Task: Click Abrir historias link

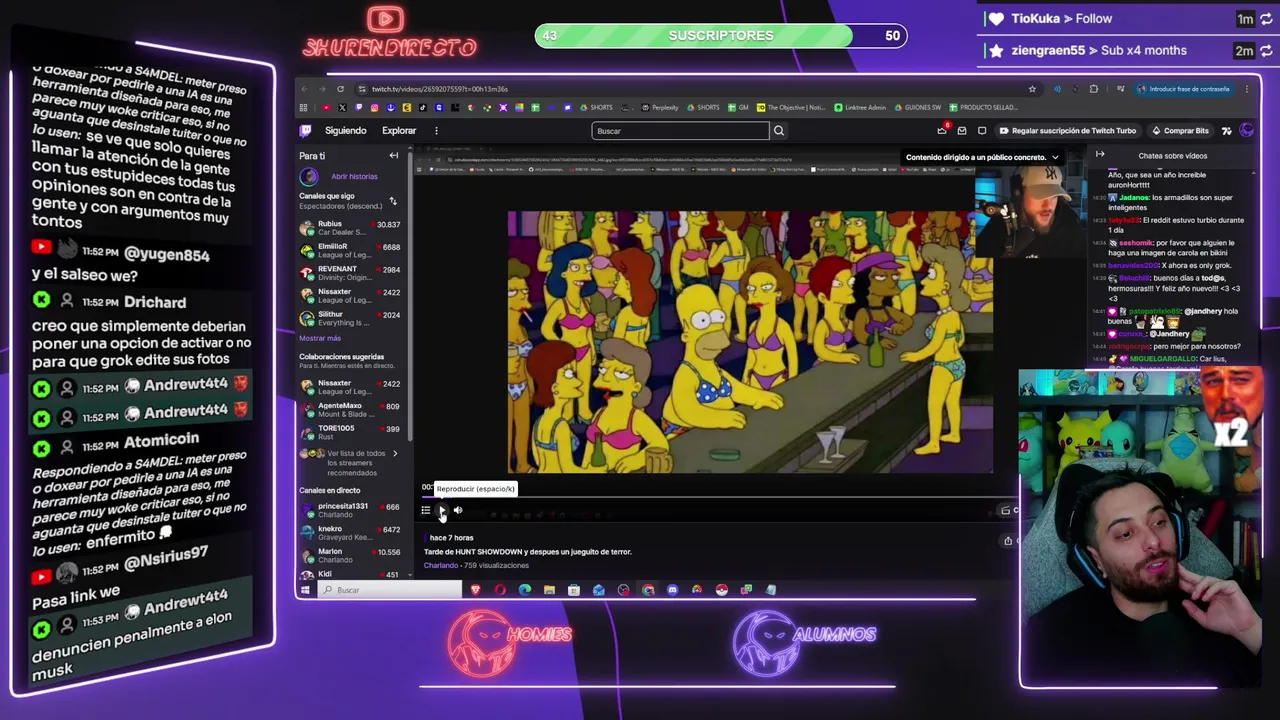Action: [354, 176]
